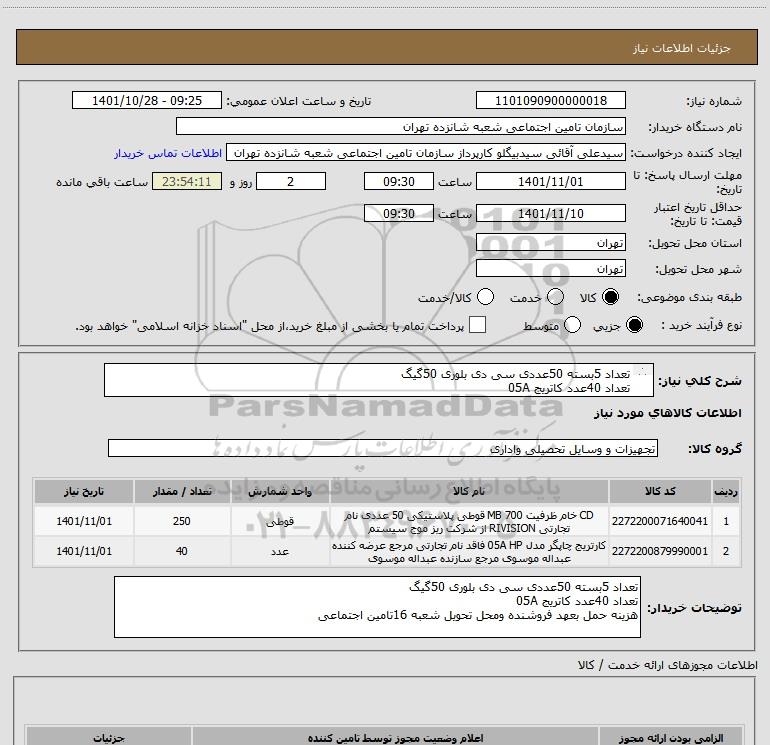Click the price validity time 09:30 field

click(x=399, y=213)
